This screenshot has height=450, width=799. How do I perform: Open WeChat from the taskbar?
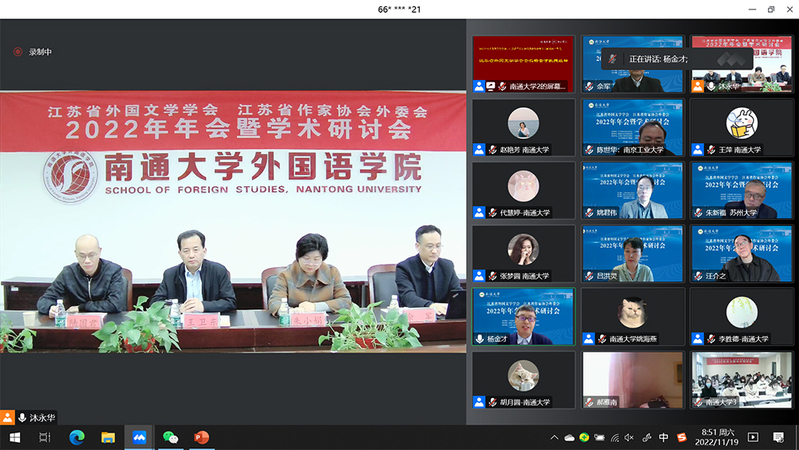[170, 438]
